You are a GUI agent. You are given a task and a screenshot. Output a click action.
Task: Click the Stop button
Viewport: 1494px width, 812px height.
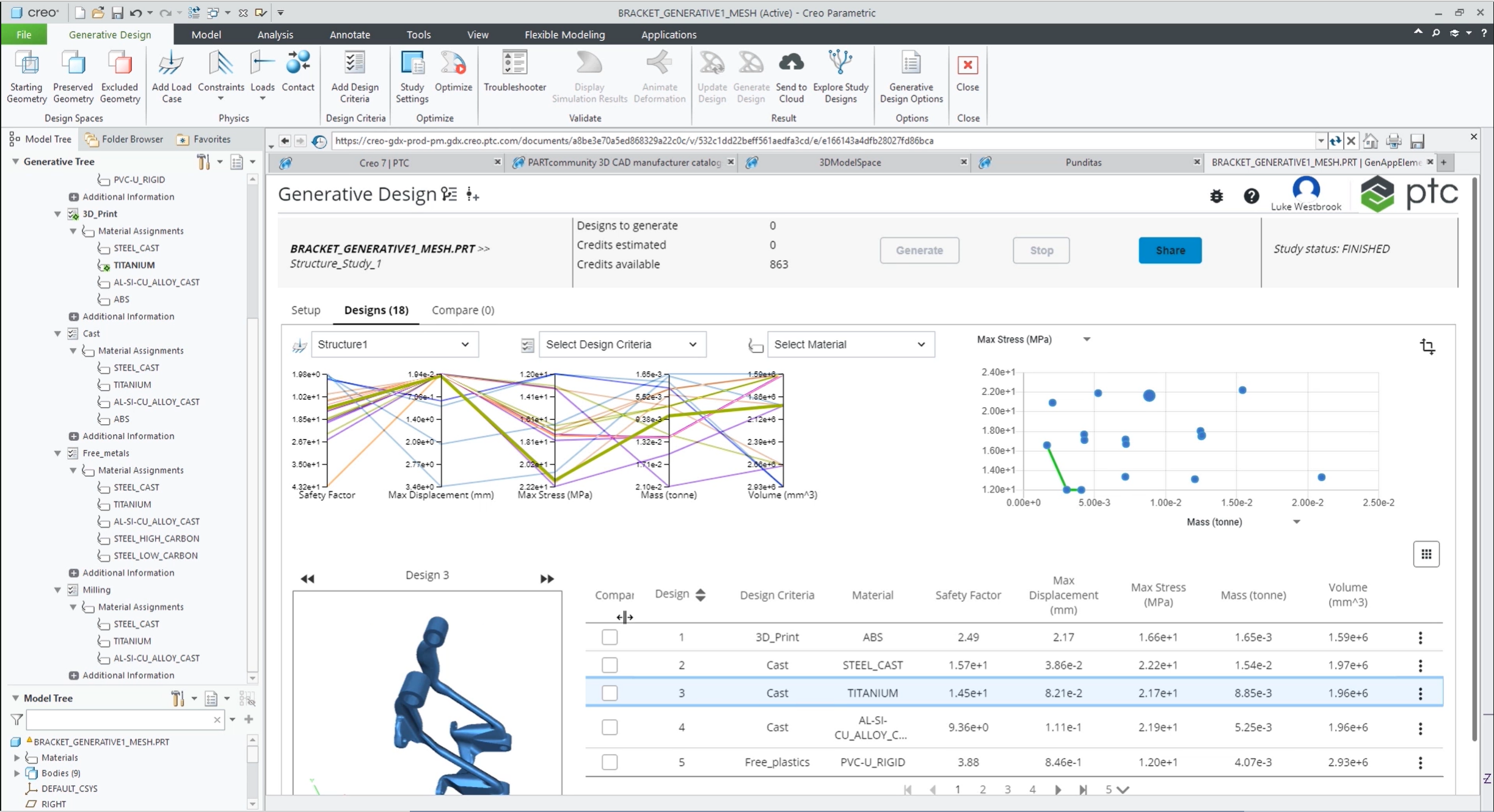click(x=1041, y=250)
